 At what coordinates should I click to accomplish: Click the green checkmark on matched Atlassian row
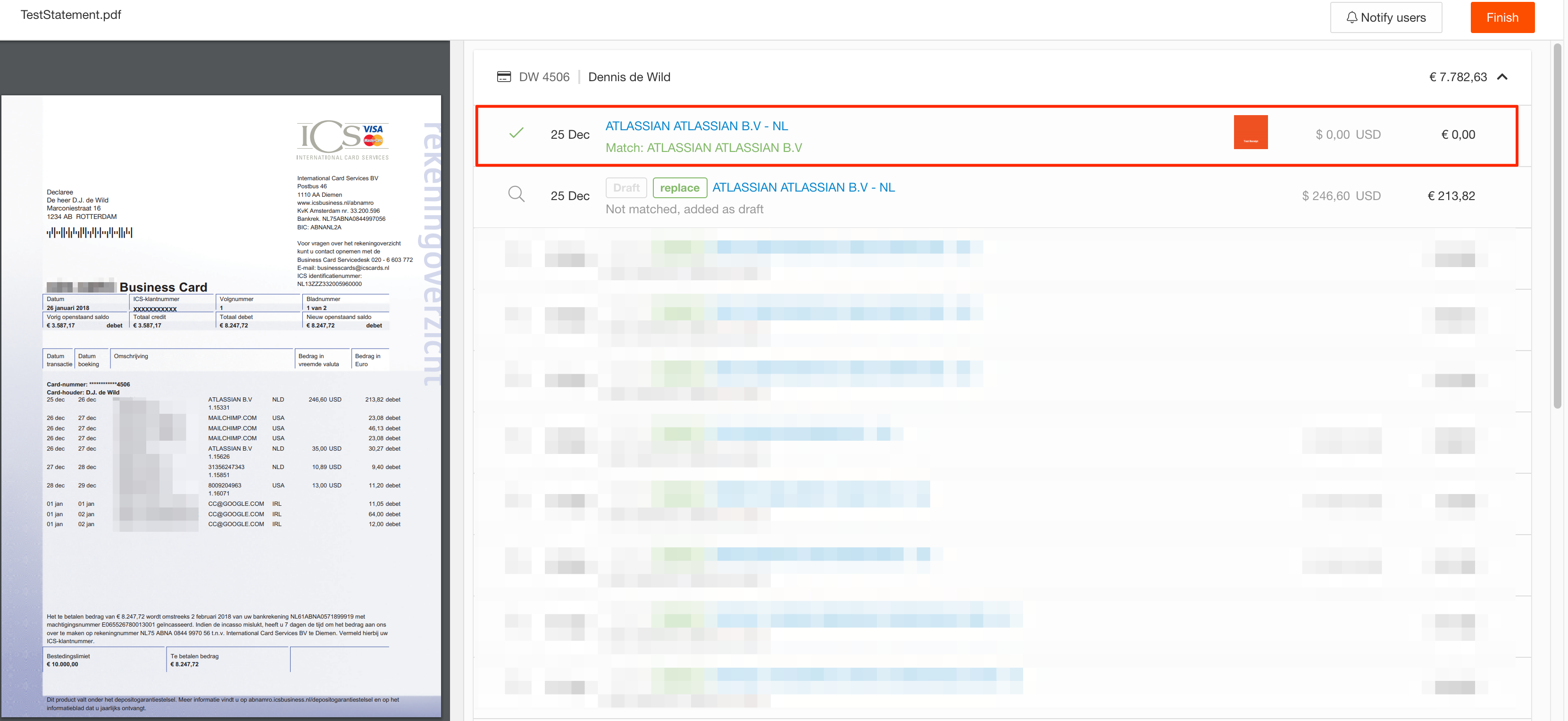(516, 134)
